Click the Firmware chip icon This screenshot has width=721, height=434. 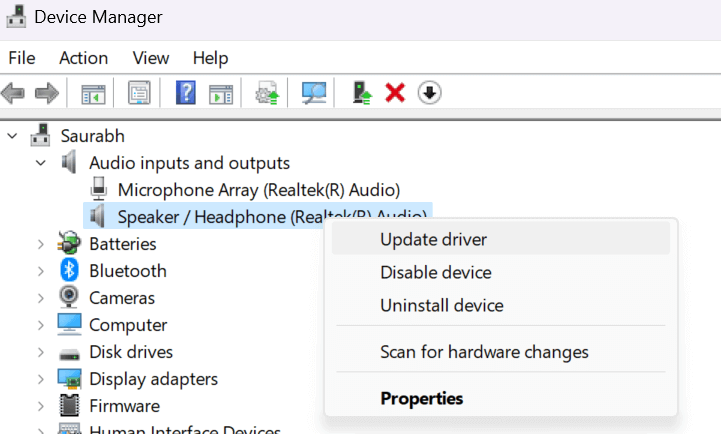click(x=69, y=405)
